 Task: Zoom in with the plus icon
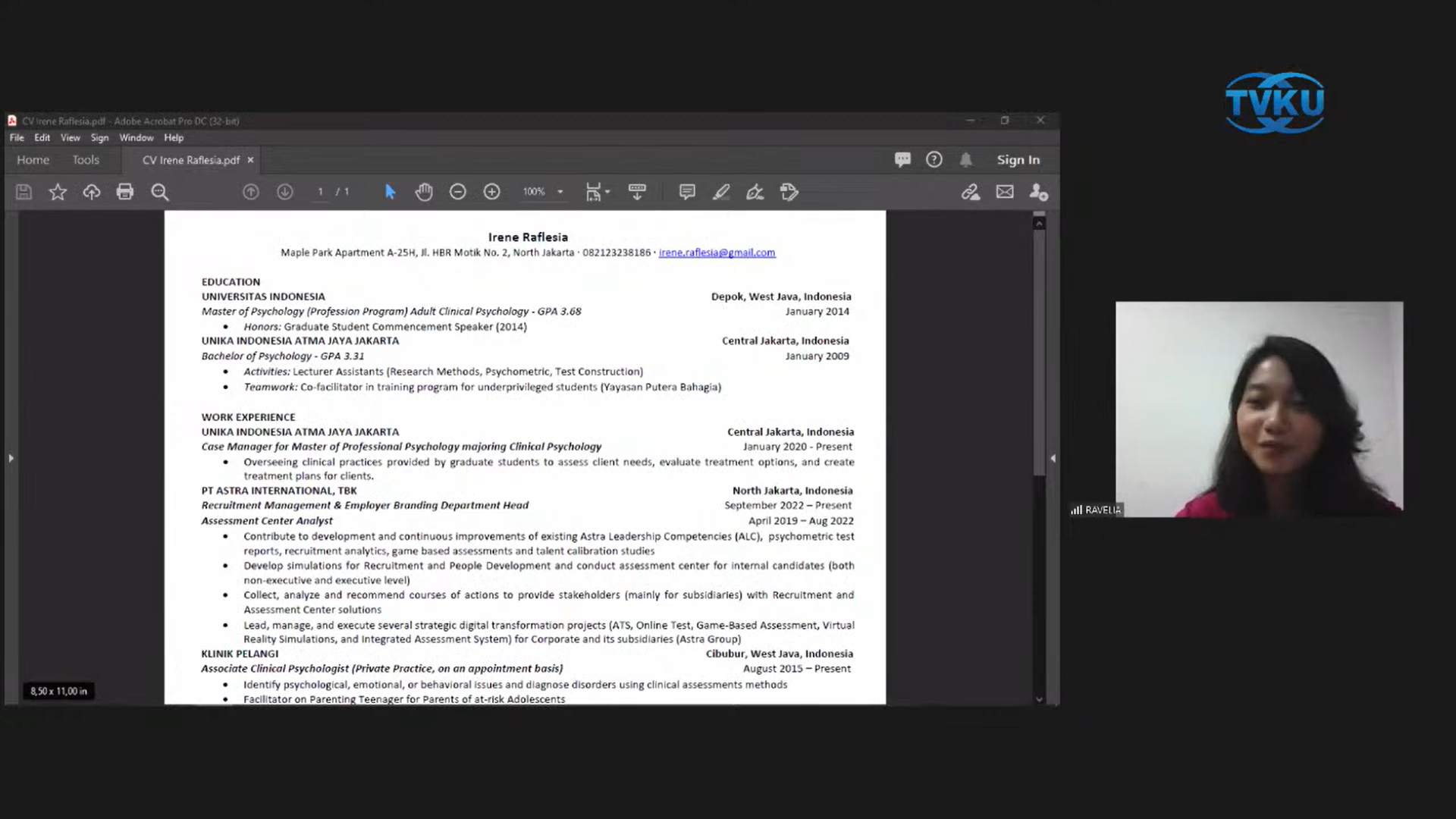492,192
